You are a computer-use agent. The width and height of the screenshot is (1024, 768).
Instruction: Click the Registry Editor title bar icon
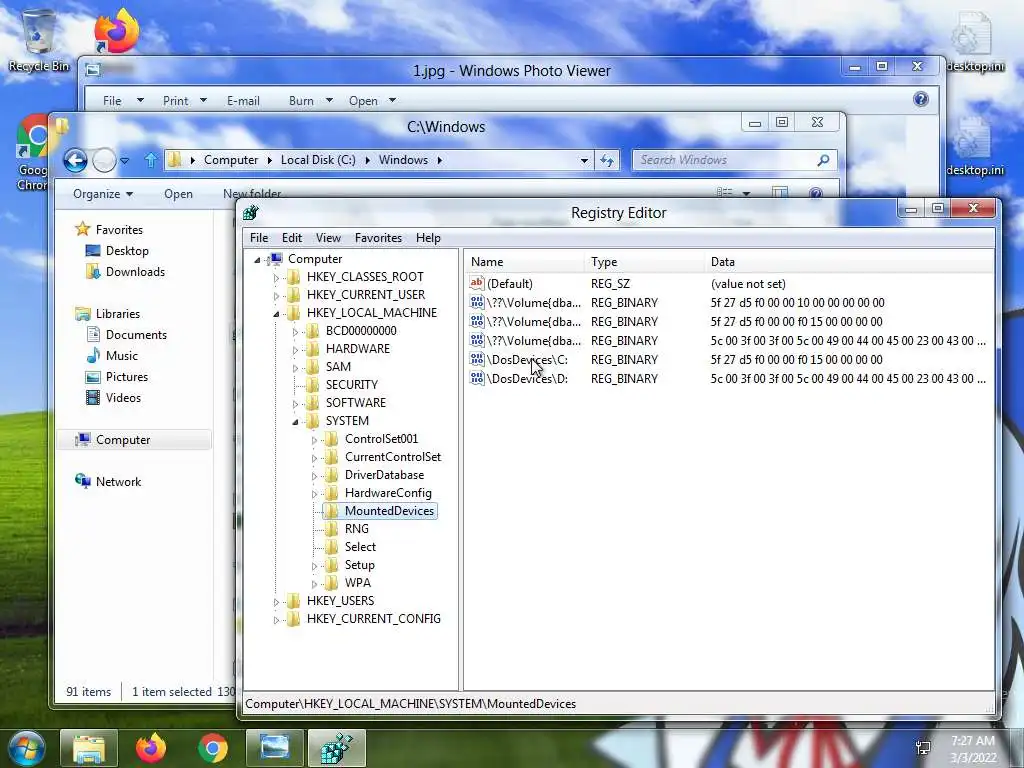pos(251,212)
